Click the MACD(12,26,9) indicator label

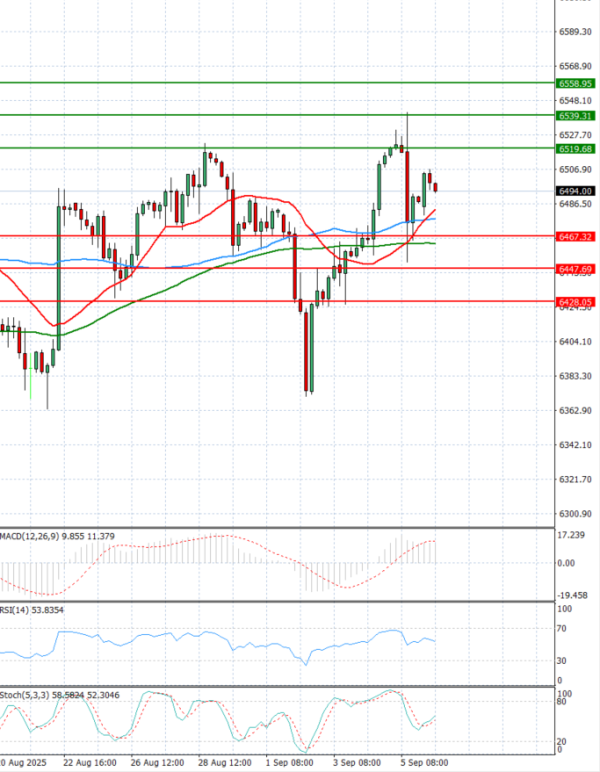[x=57, y=536]
